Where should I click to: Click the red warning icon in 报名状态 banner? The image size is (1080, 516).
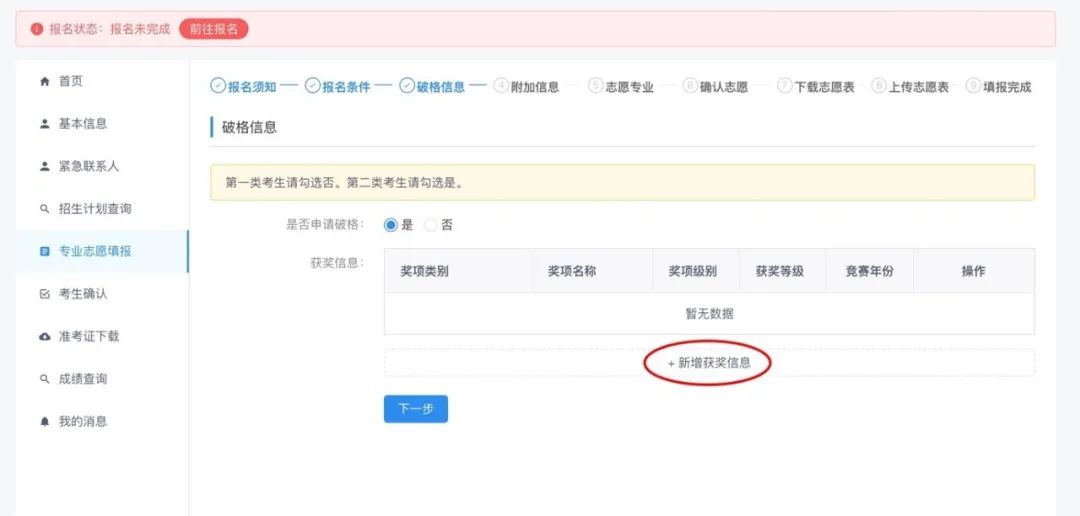(x=37, y=30)
